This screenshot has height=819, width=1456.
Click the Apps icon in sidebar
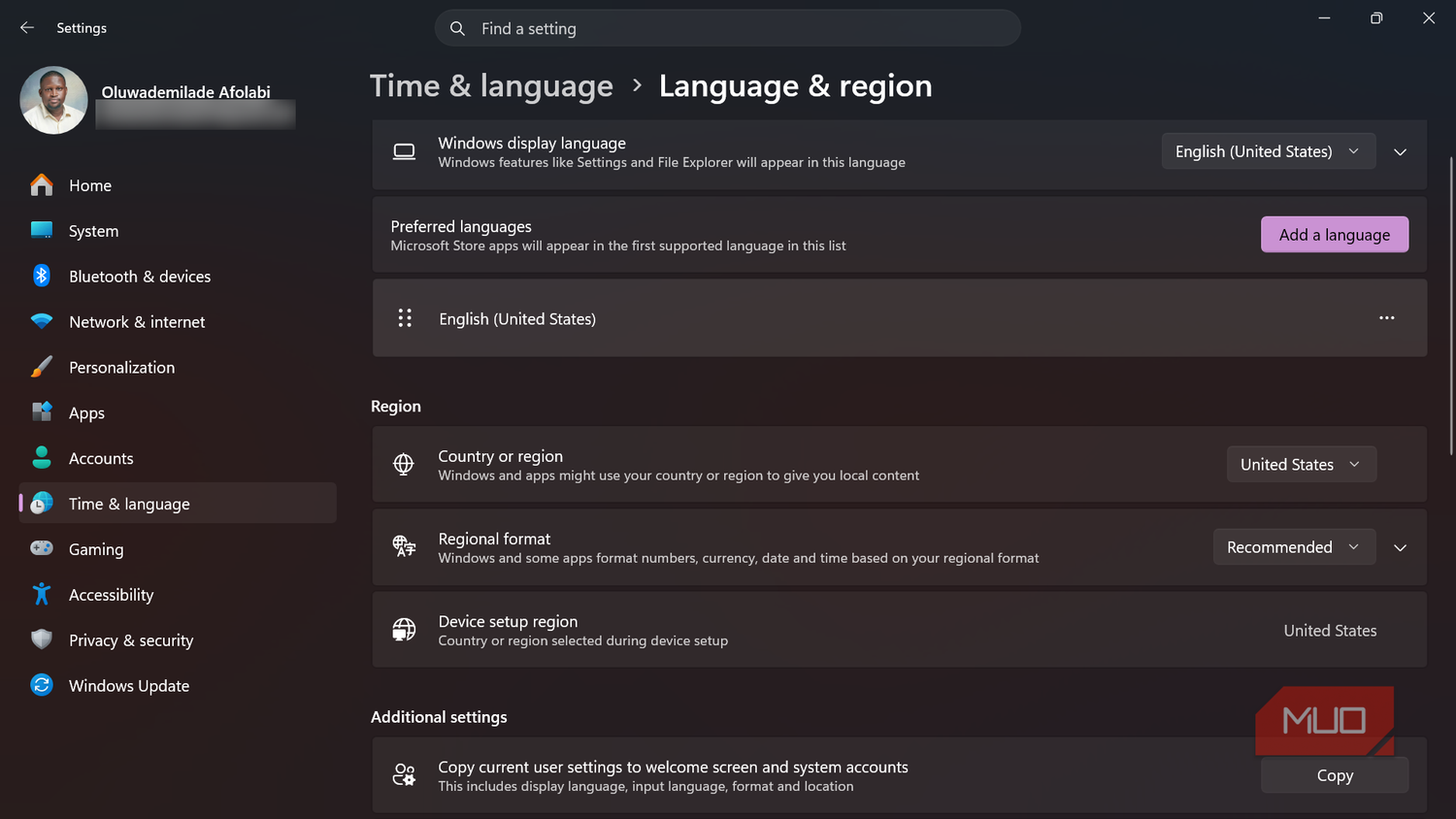pyautogui.click(x=42, y=412)
